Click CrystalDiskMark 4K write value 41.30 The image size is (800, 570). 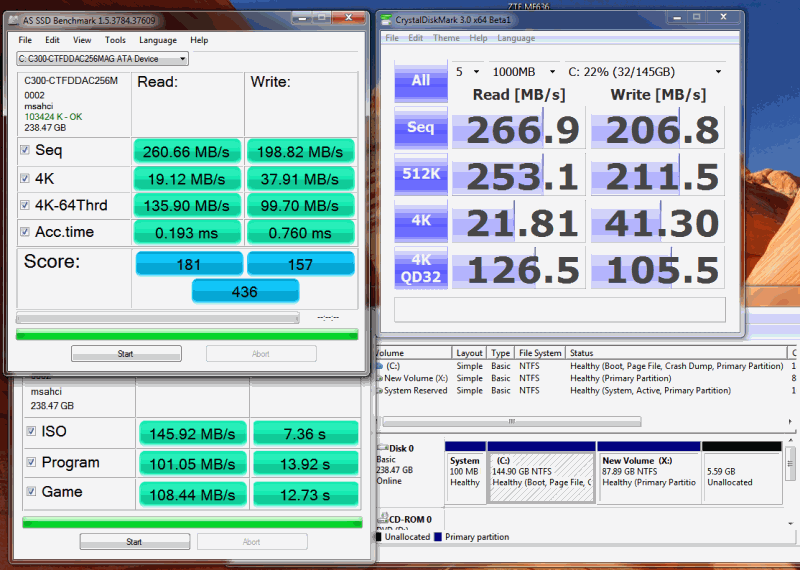658,222
